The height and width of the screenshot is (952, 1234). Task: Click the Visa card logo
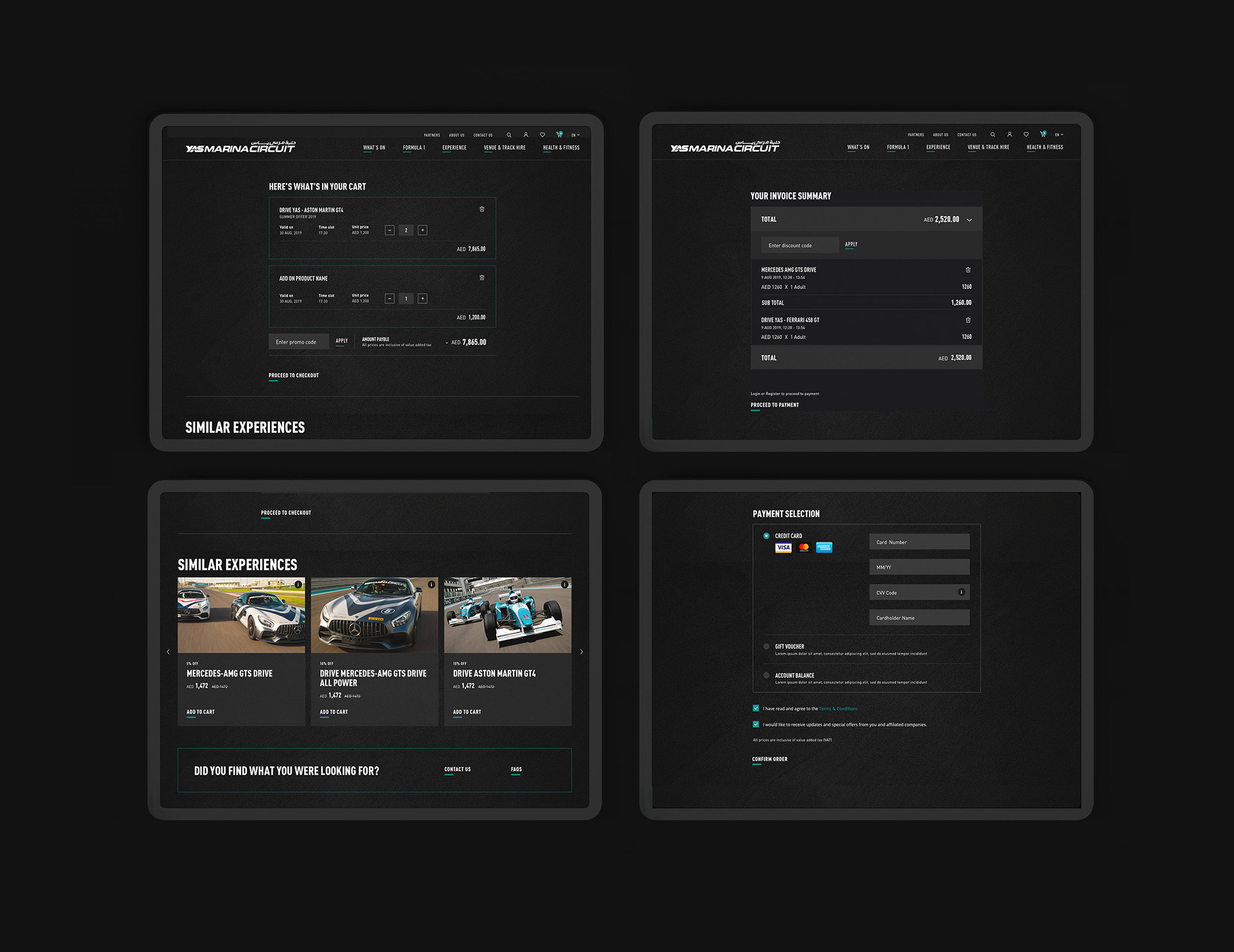[x=783, y=548]
